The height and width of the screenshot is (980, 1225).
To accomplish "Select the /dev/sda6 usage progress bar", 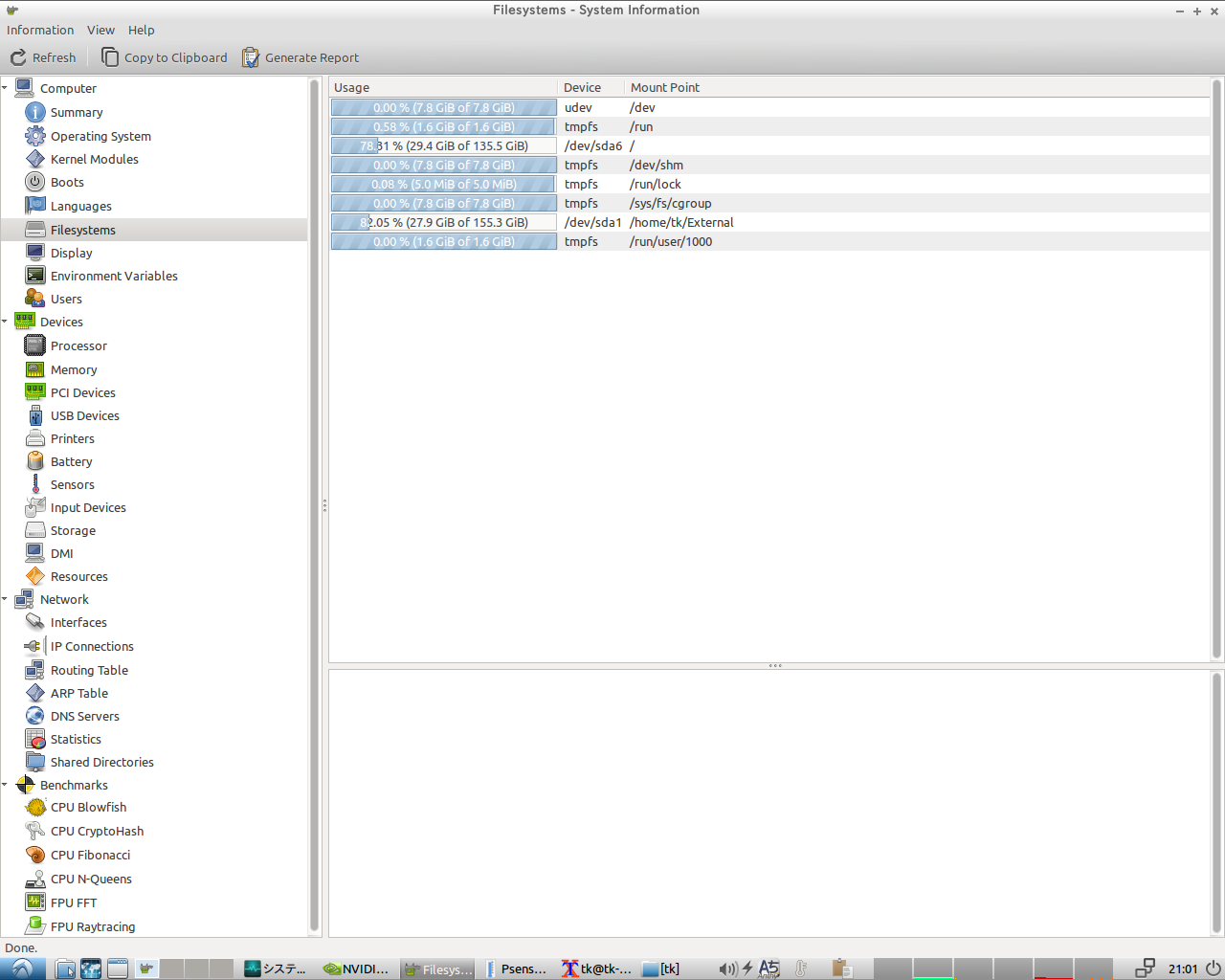I will pos(443,145).
